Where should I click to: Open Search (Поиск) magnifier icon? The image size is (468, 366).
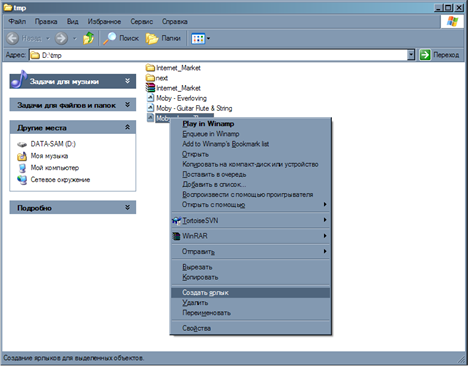pyautogui.click(x=109, y=38)
